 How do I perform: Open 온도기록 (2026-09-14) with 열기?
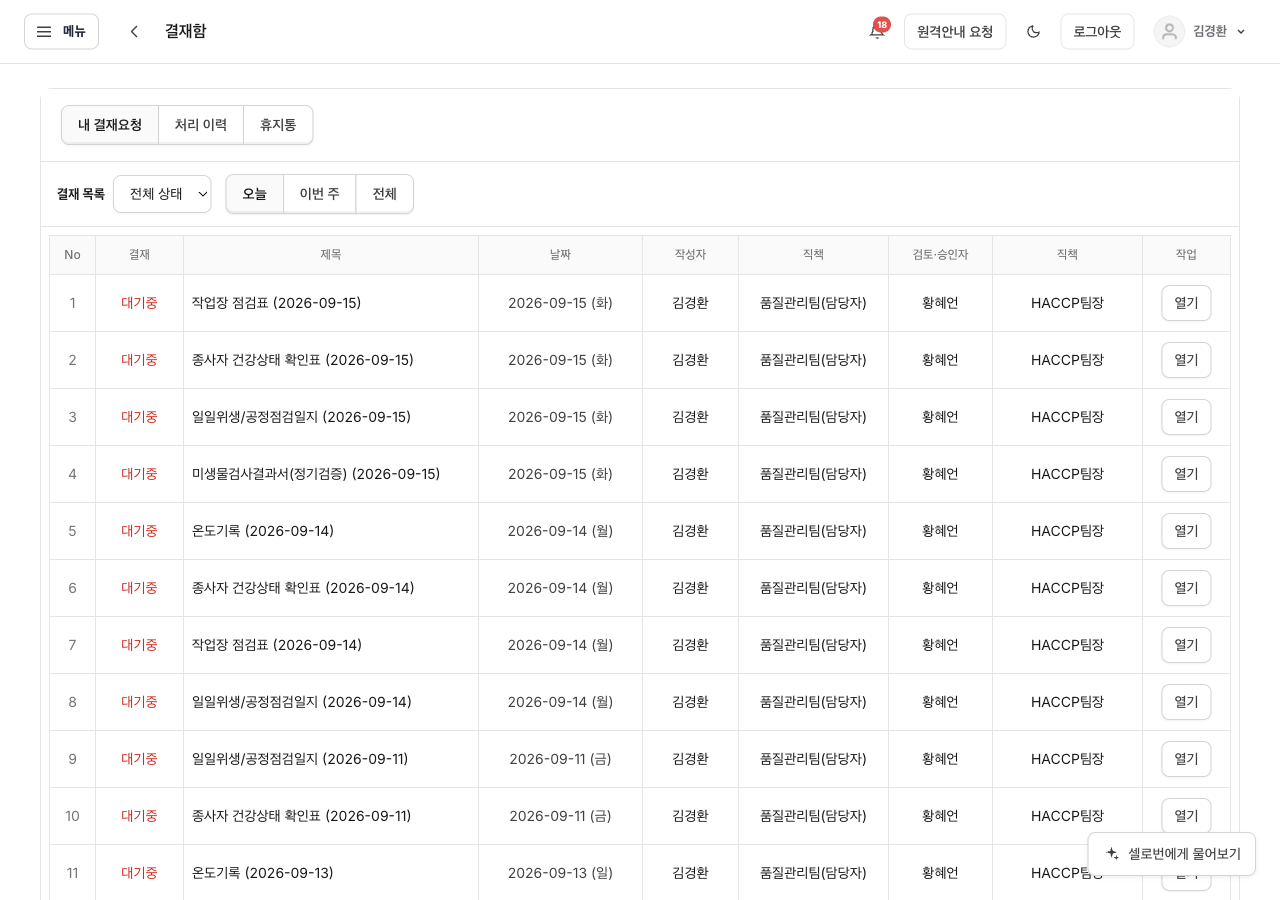(1186, 531)
